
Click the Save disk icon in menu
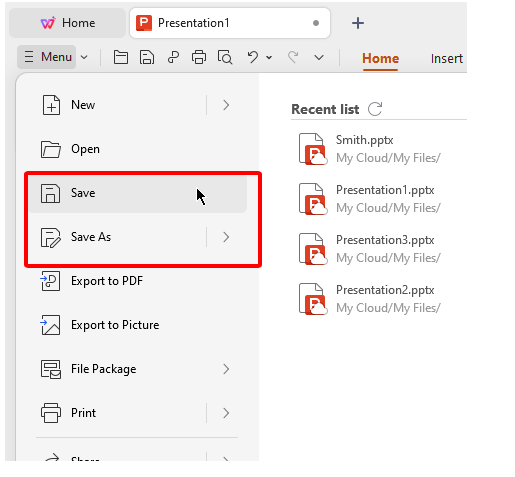[x=51, y=193]
